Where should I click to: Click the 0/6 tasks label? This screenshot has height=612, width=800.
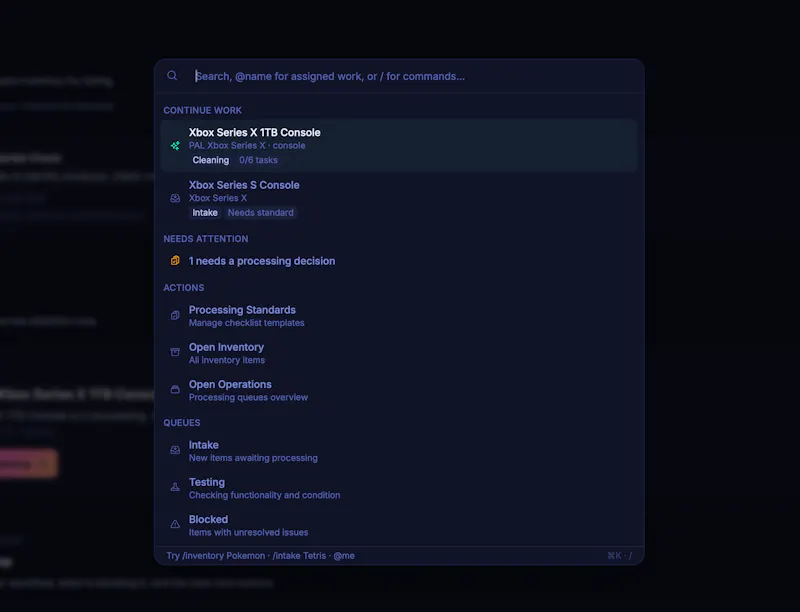[x=258, y=160]
